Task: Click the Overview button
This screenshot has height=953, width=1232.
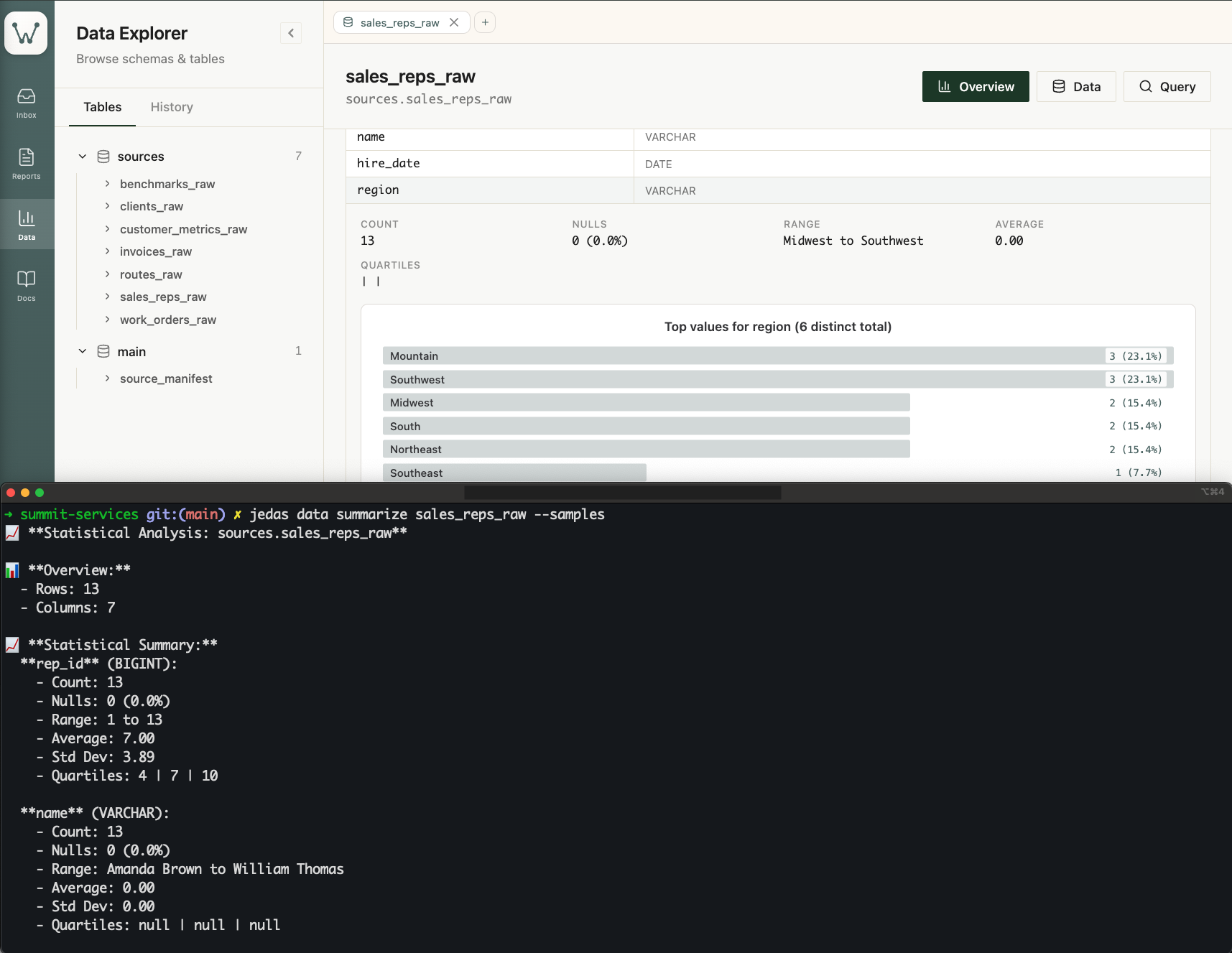Action: click(975, 87)
